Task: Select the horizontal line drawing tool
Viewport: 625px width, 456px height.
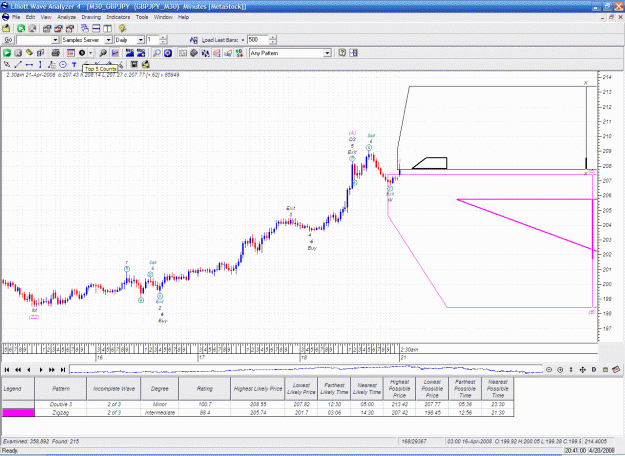Action: (x=29, y=65)
